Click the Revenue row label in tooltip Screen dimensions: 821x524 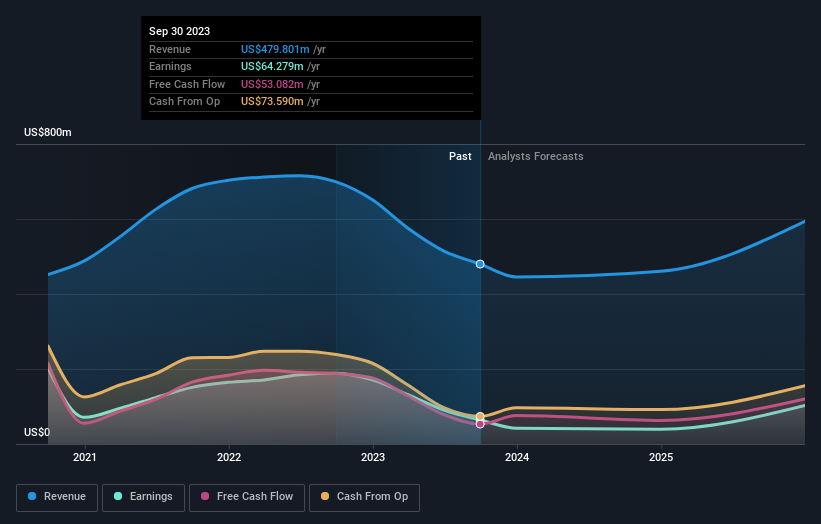coord(170,49)
